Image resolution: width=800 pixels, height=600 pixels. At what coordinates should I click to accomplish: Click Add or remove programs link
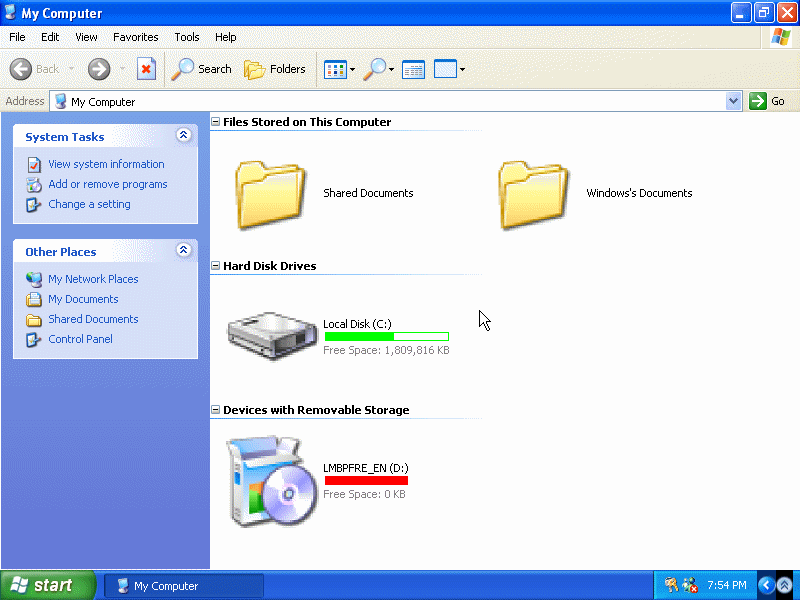108,184
